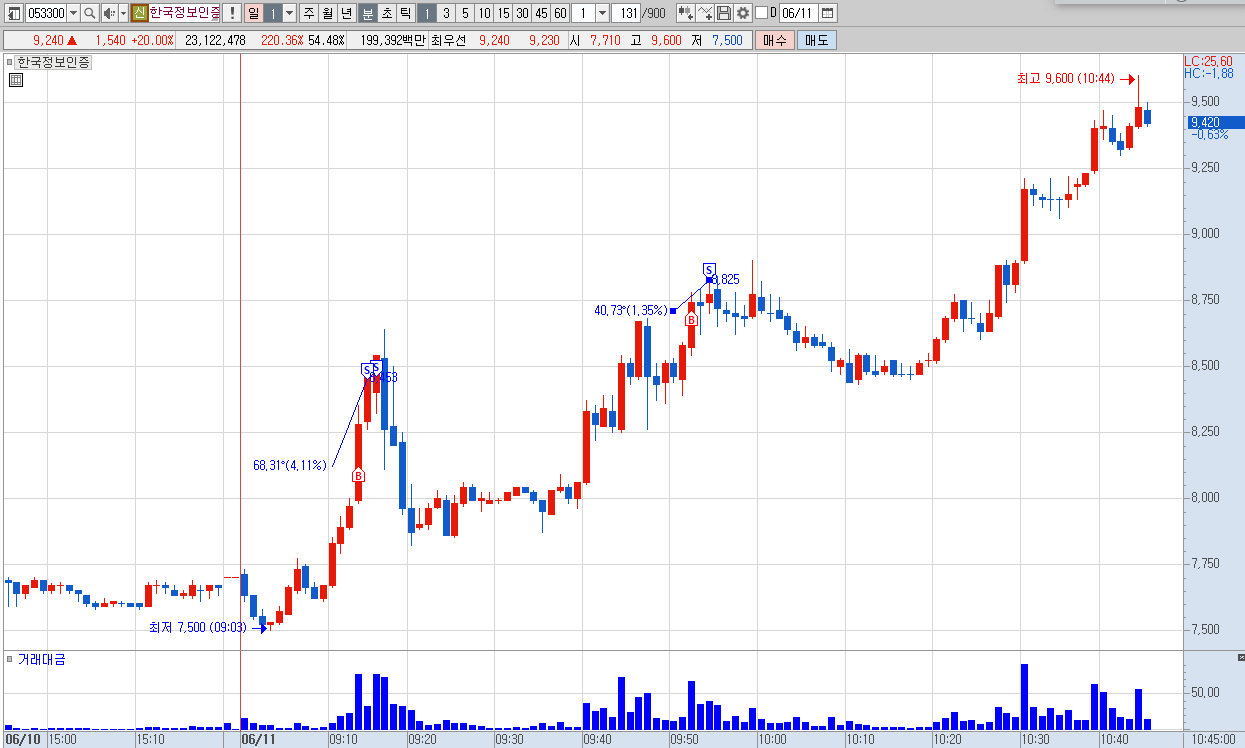Toggle the D checkbox in toolbar
Image resolution: width=1245 pixels, height=748 pixels.
click(761, 13)
